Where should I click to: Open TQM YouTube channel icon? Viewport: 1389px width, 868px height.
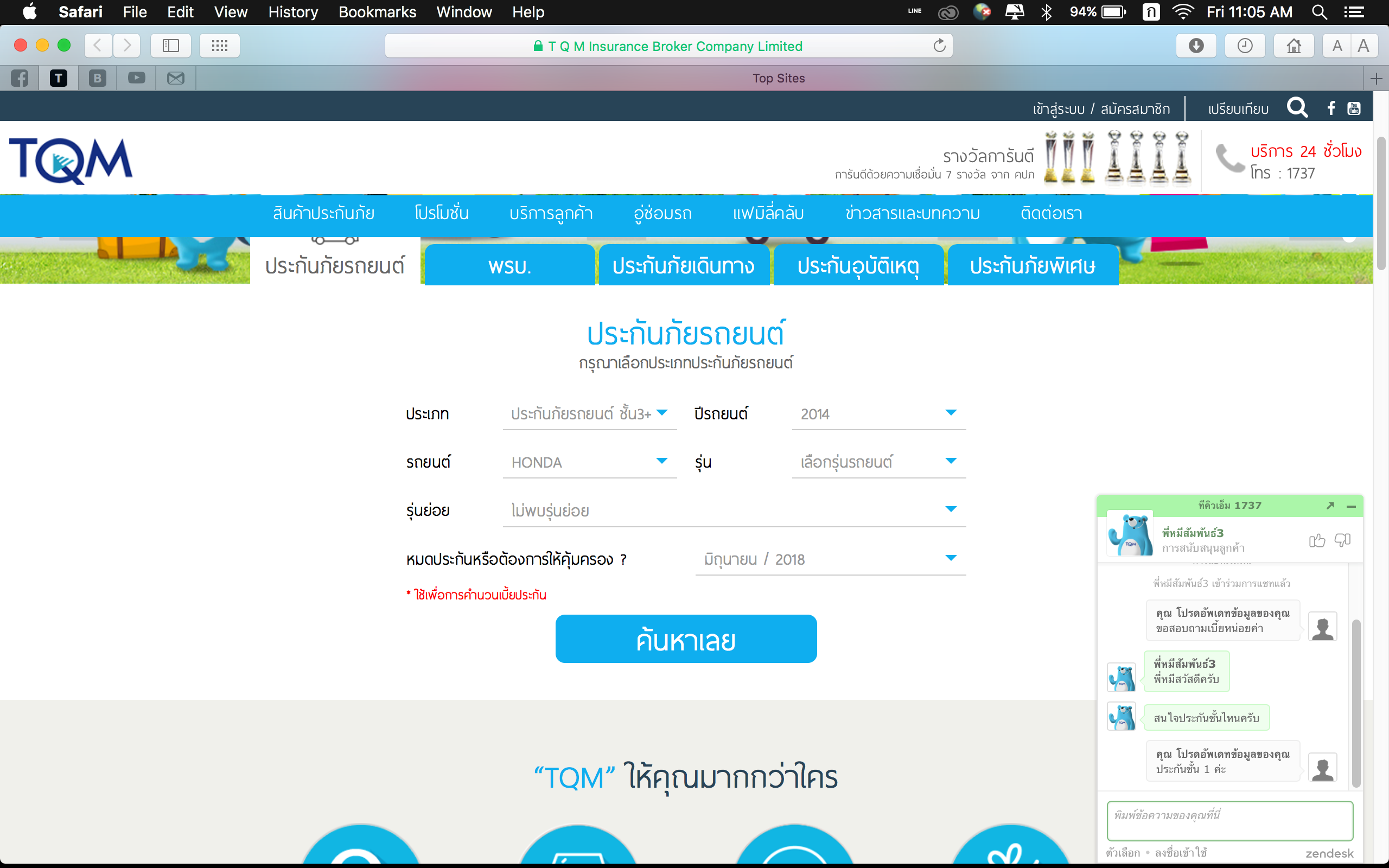click(1354, 108)
